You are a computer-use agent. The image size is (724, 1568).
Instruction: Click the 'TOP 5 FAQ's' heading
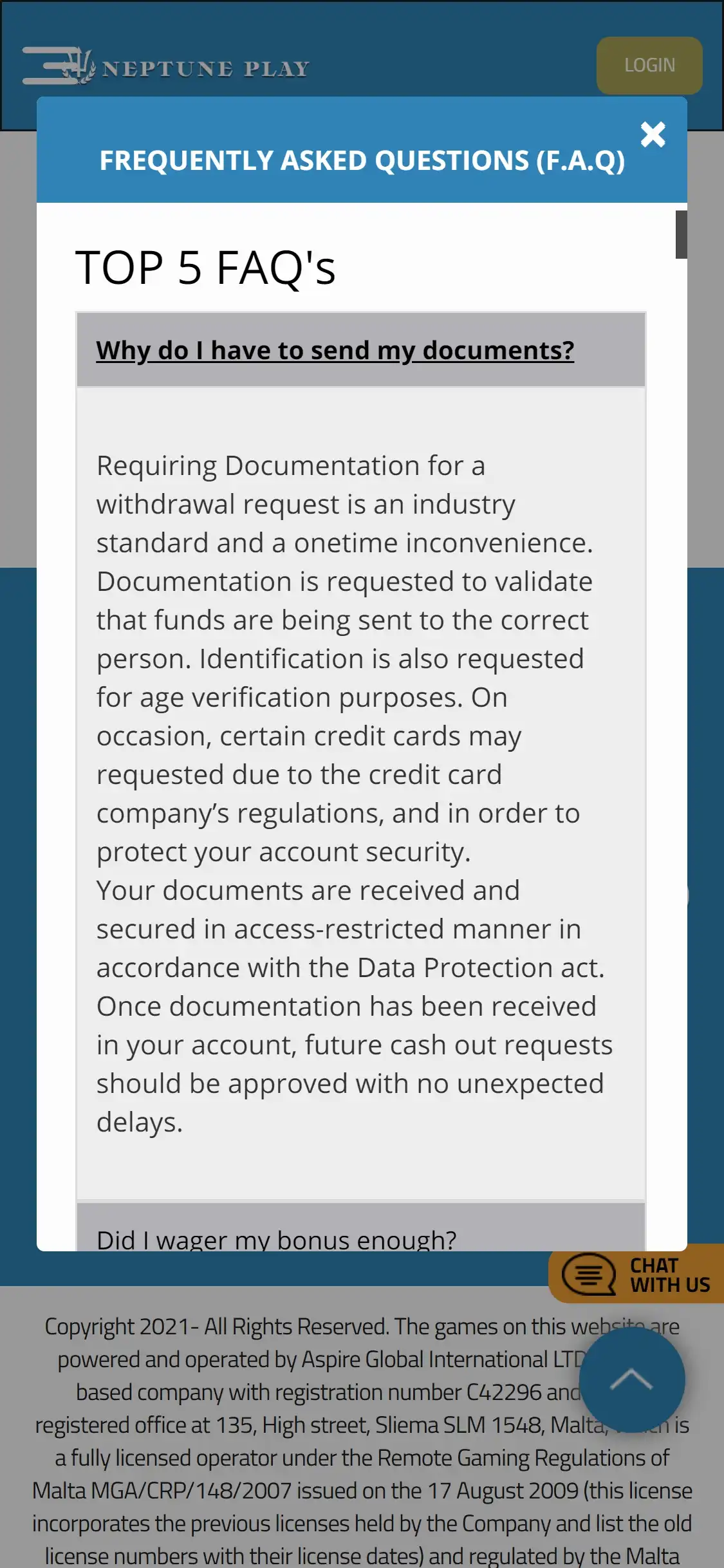click(205, 268)
